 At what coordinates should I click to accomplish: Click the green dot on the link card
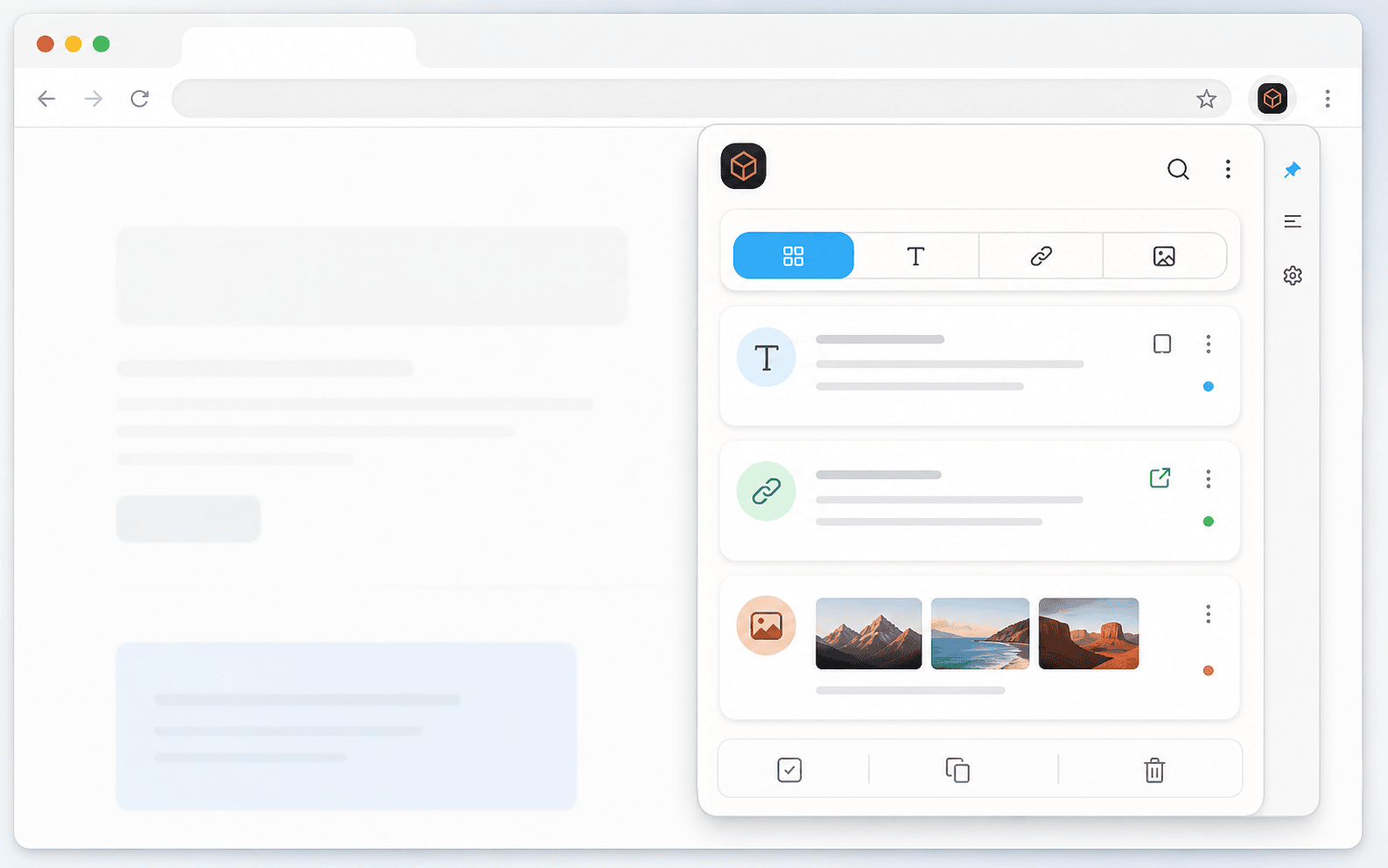1209,521
